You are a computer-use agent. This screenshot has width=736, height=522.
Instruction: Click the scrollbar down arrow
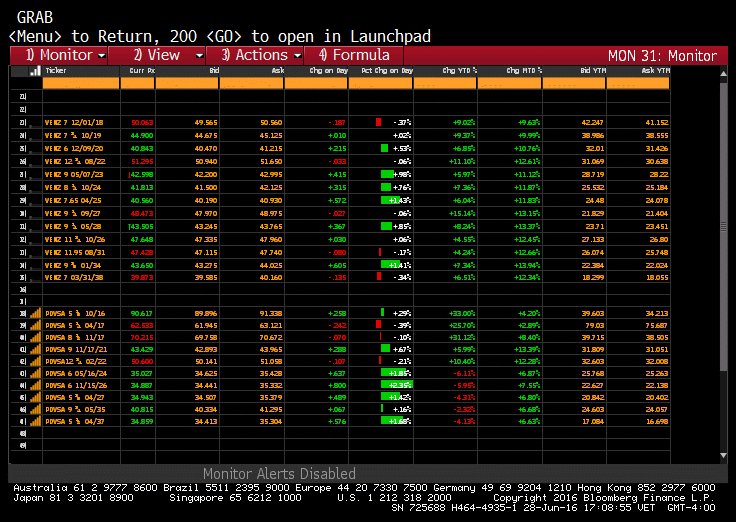pyautogui.click(x=723, y=455)
